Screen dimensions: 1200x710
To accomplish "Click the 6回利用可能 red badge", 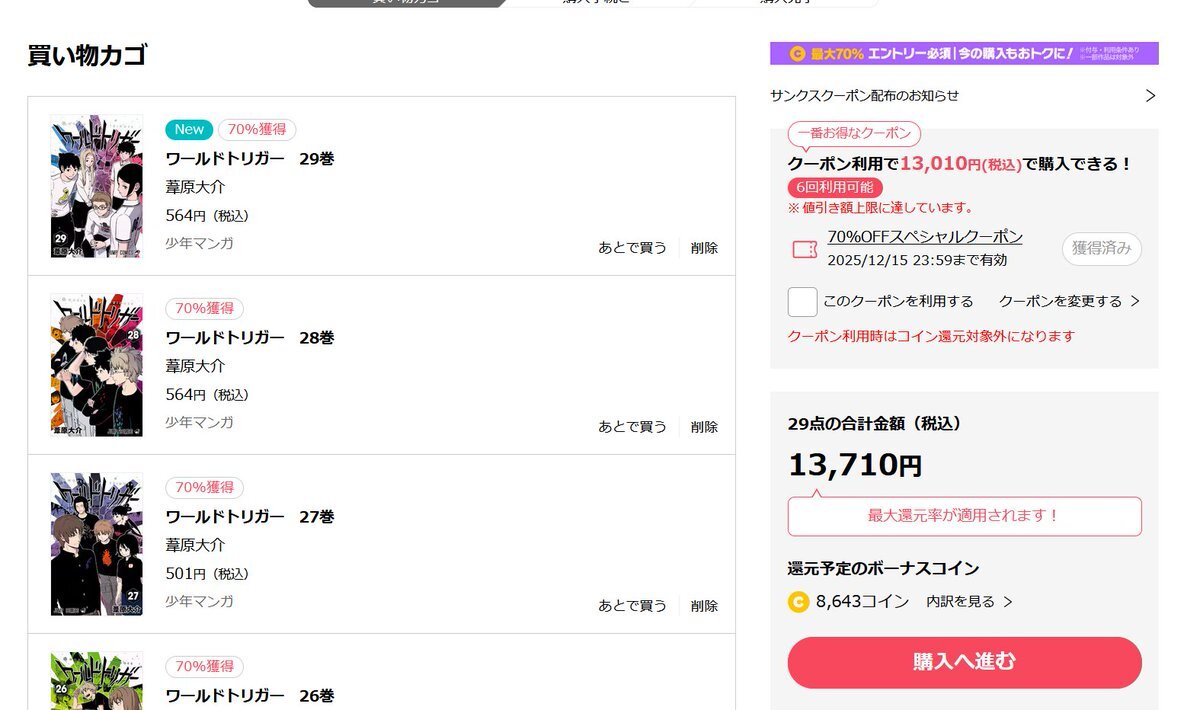I will point(835,187).
